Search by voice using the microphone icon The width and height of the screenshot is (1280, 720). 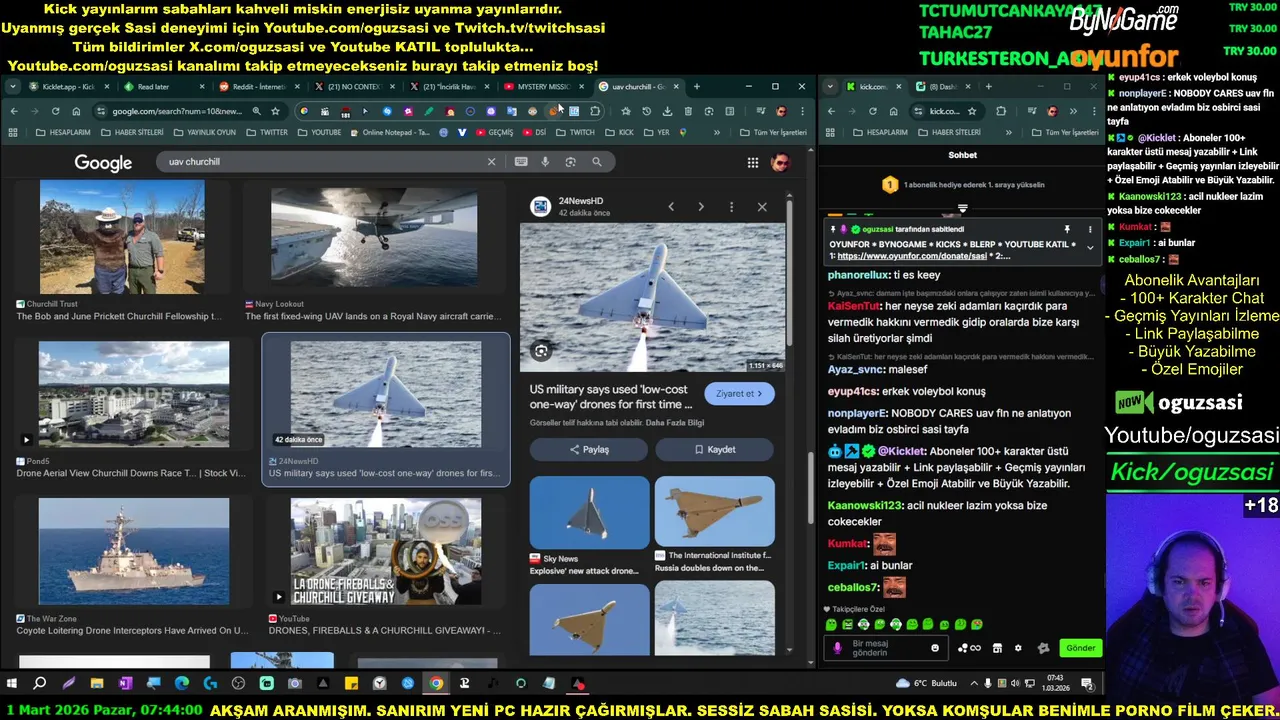pos(545,162)
